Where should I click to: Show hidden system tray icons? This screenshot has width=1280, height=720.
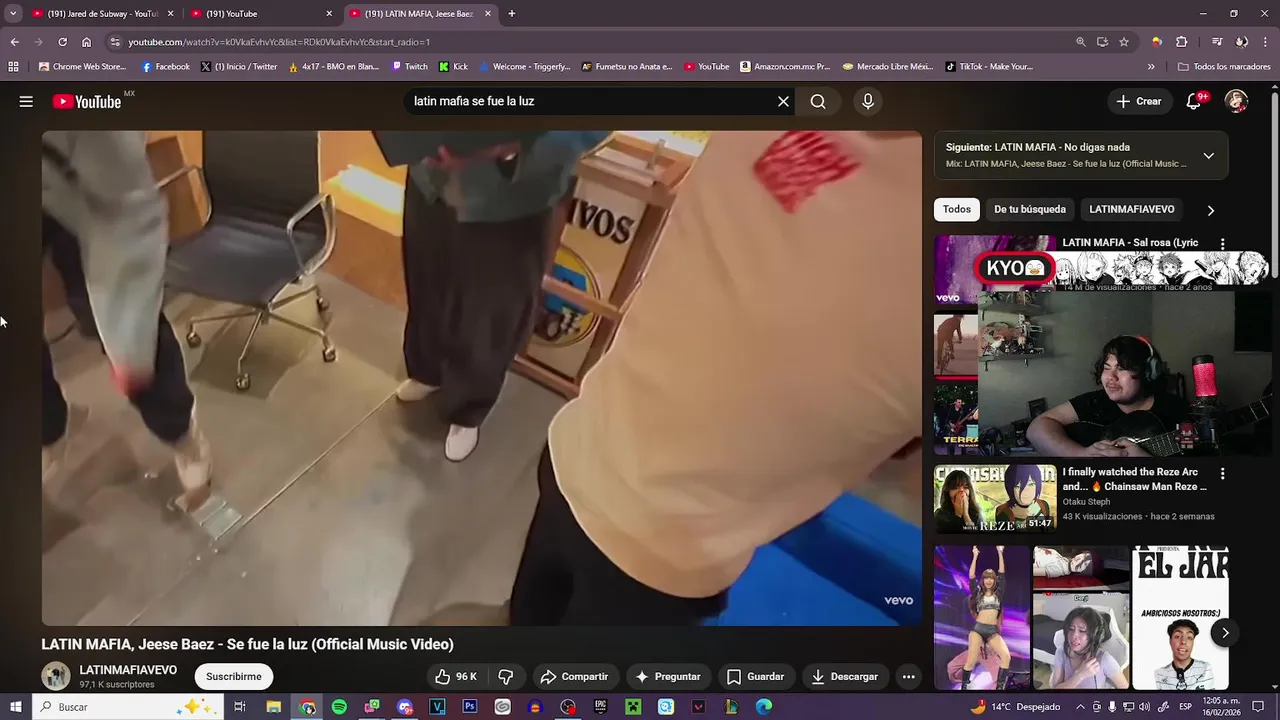(1080, 707)
